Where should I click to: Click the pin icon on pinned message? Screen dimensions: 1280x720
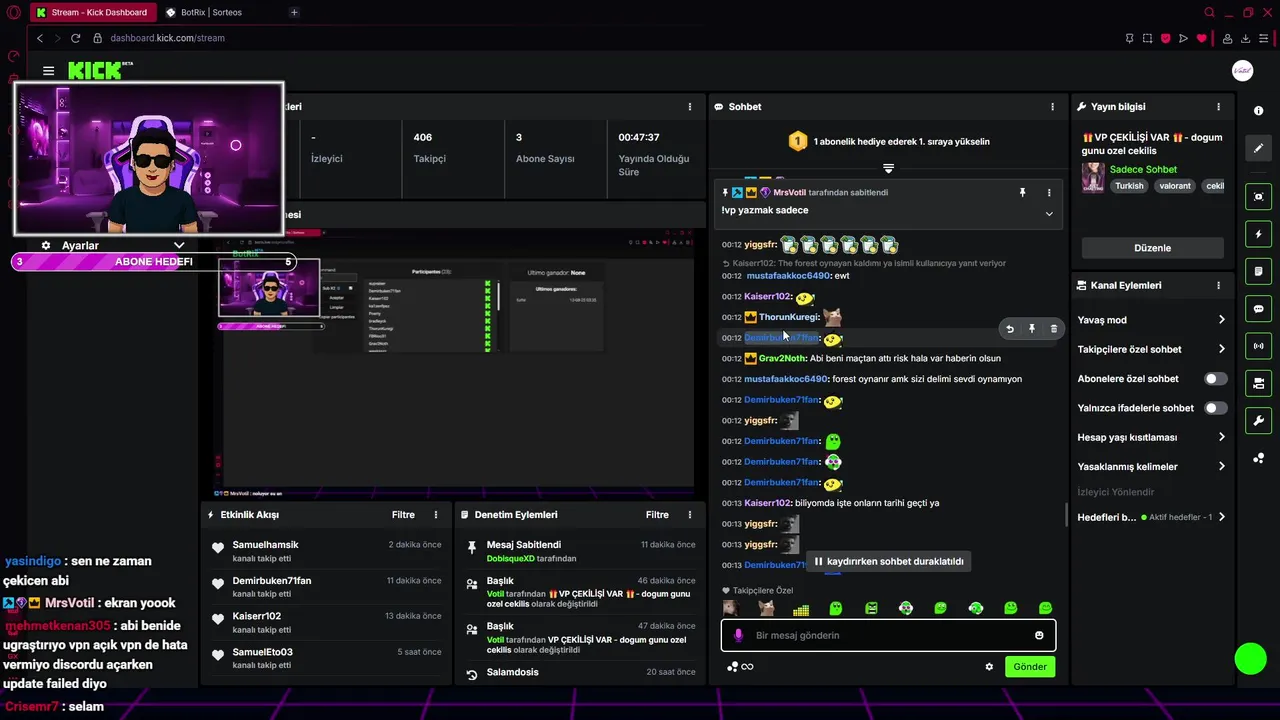(x=1022, y=192)
